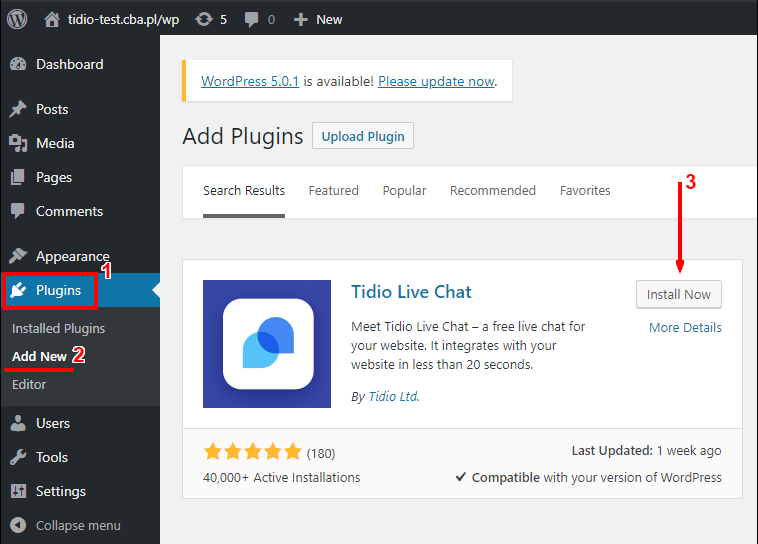
Task: Click the Collapse menu arrow icon
Action: (18, 525)
